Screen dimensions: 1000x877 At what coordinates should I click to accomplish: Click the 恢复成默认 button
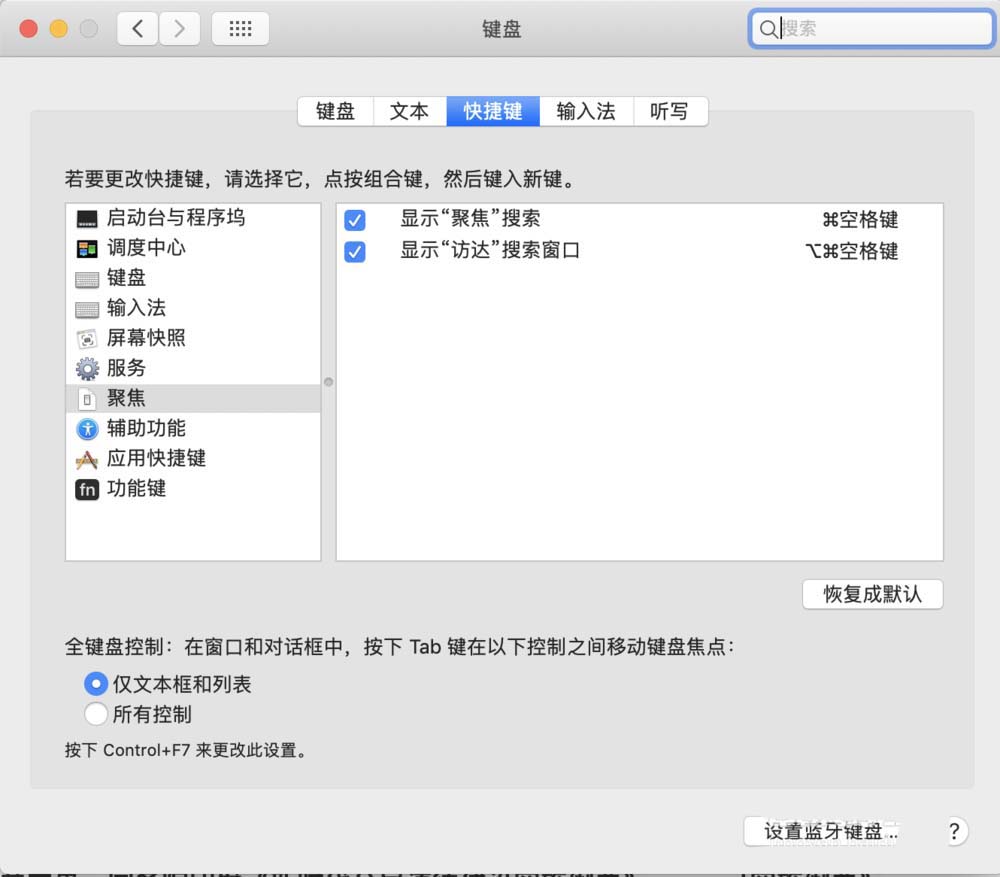[x=872, y=594]
